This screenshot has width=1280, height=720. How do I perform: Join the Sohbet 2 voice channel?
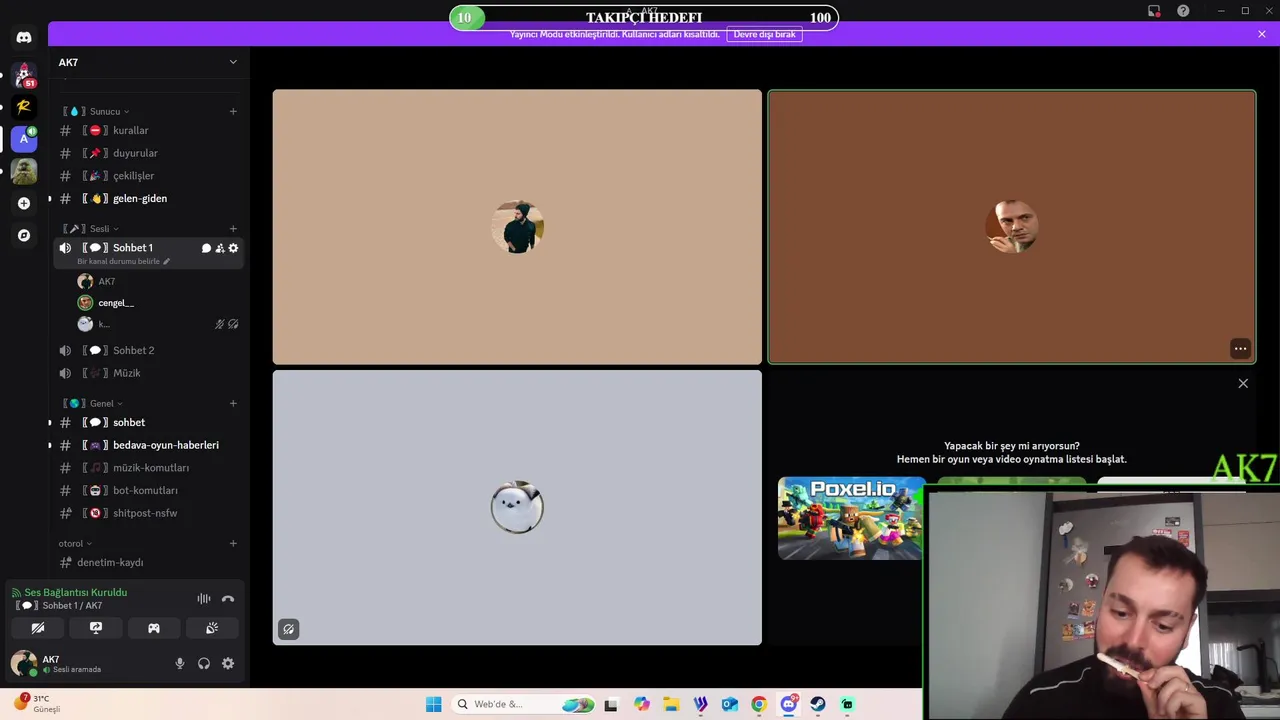click(x=148, y=350)
